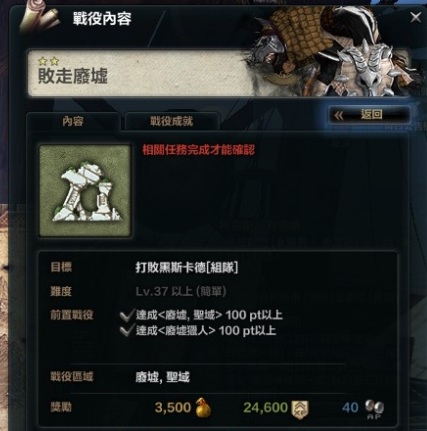The height and width of the screenshot is (431, 427).
Task: Click the gold pouch reward icon
Action: point(203,407)
